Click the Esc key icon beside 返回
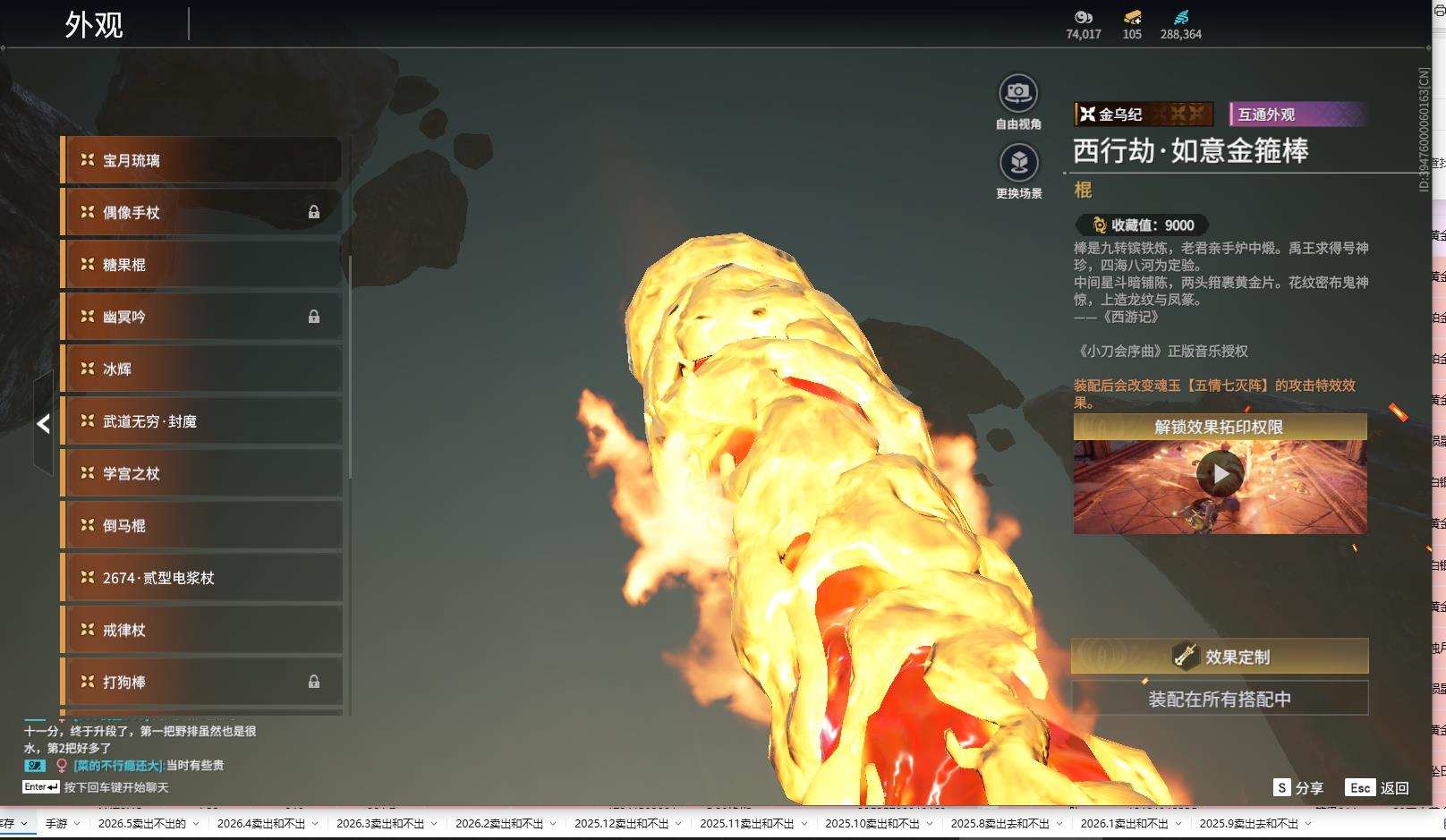Screen dimensions: 1446x840 click(x=1360, y=787)
